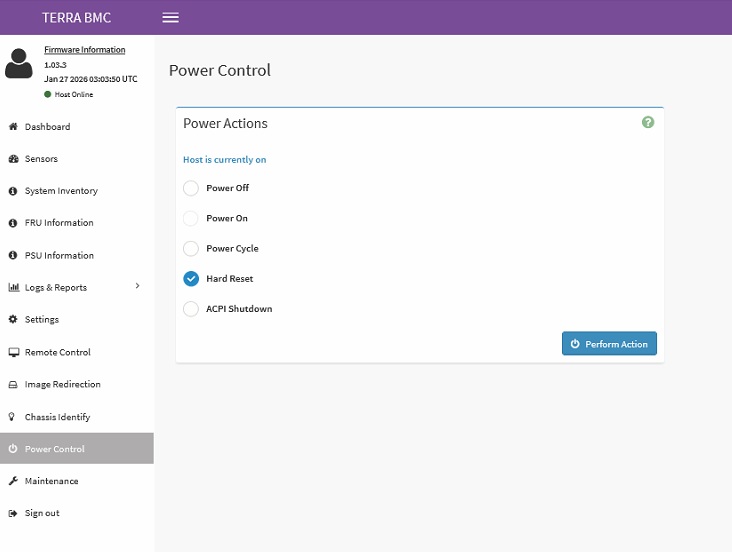
Task: Open the Firmware Information link
Action: 84,50
